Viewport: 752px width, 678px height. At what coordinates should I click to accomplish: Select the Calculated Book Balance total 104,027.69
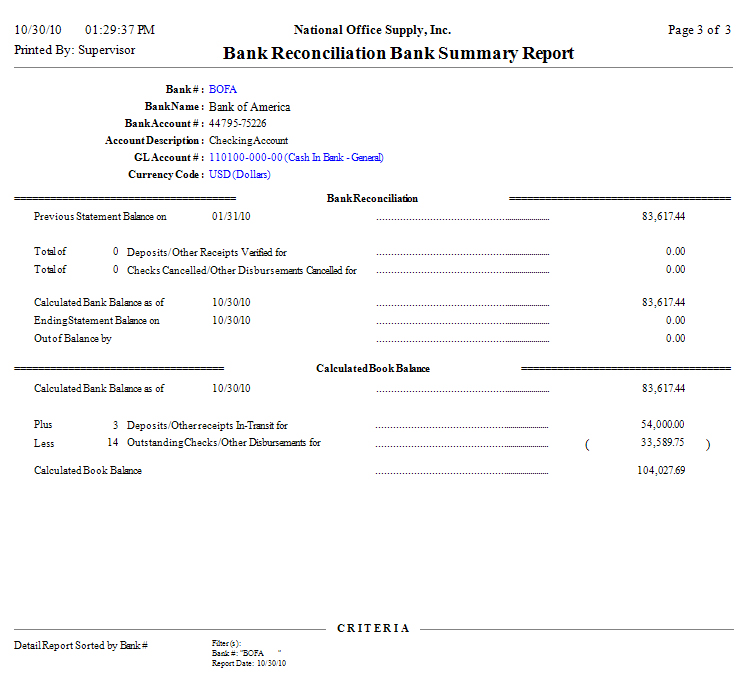tap(660, 470)
